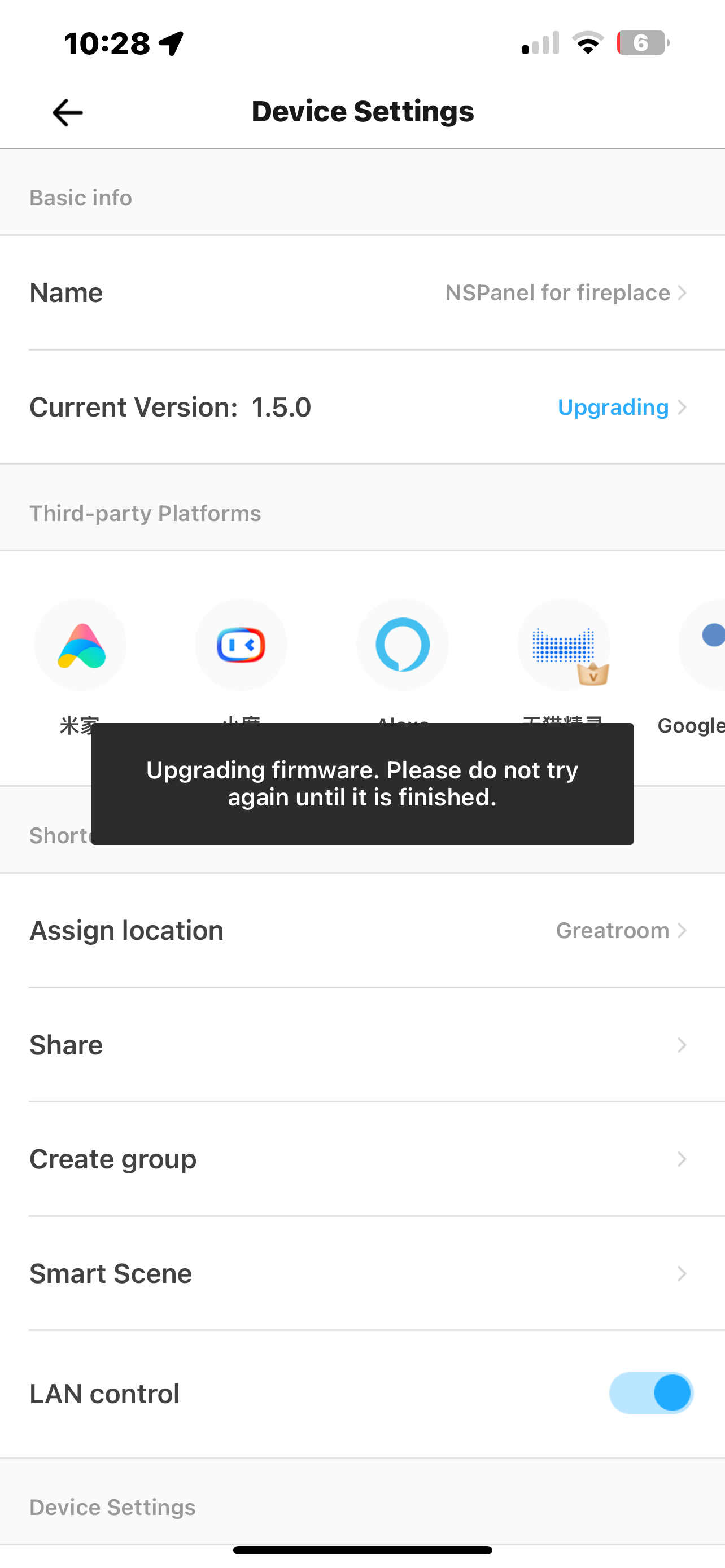This screenshot has width=725, height=1568.
Task: Tap the battery indicator in status bar
Action: click(x=643, y=43)
